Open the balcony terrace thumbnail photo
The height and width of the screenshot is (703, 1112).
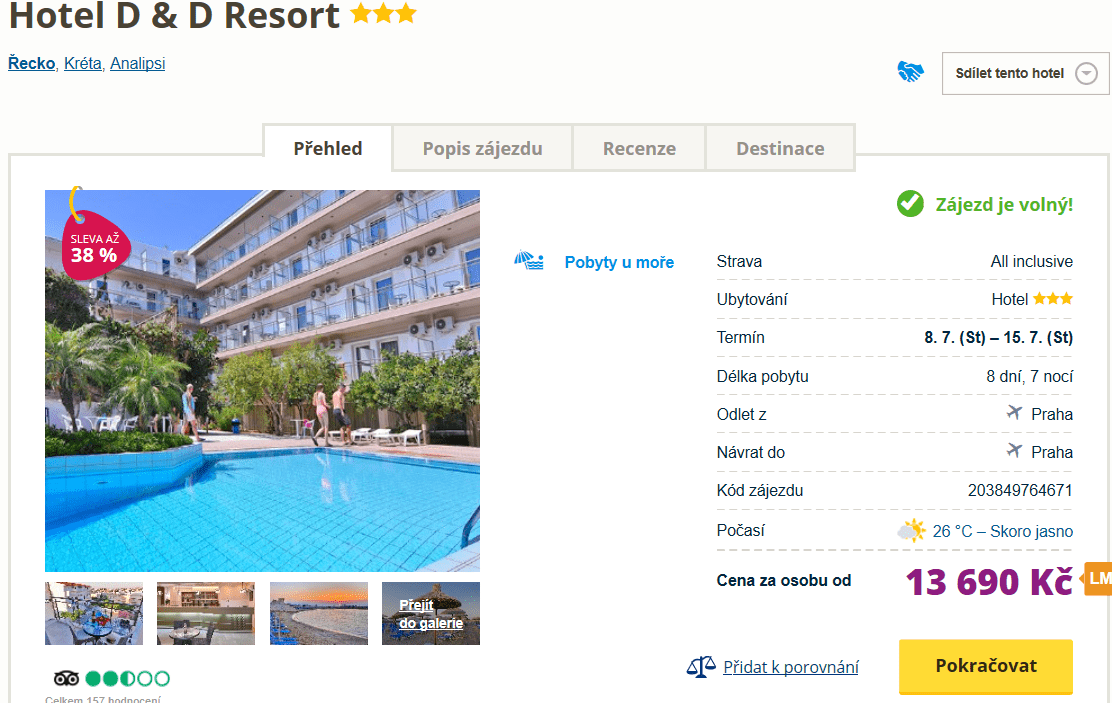point(94,614)
